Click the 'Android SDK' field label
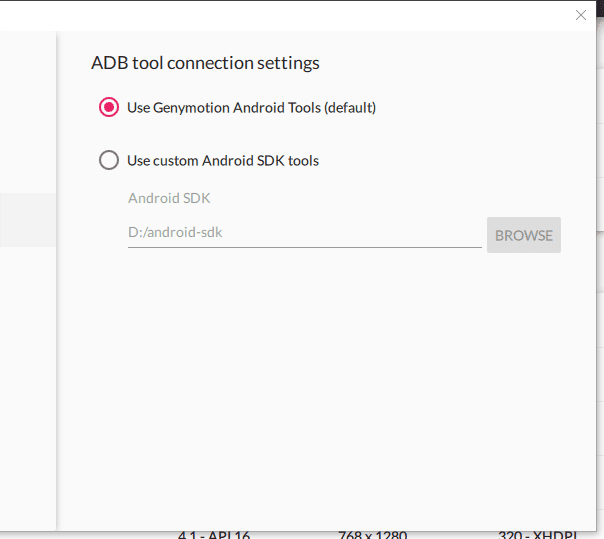604x539 pixels. click(x=169, y=198)
